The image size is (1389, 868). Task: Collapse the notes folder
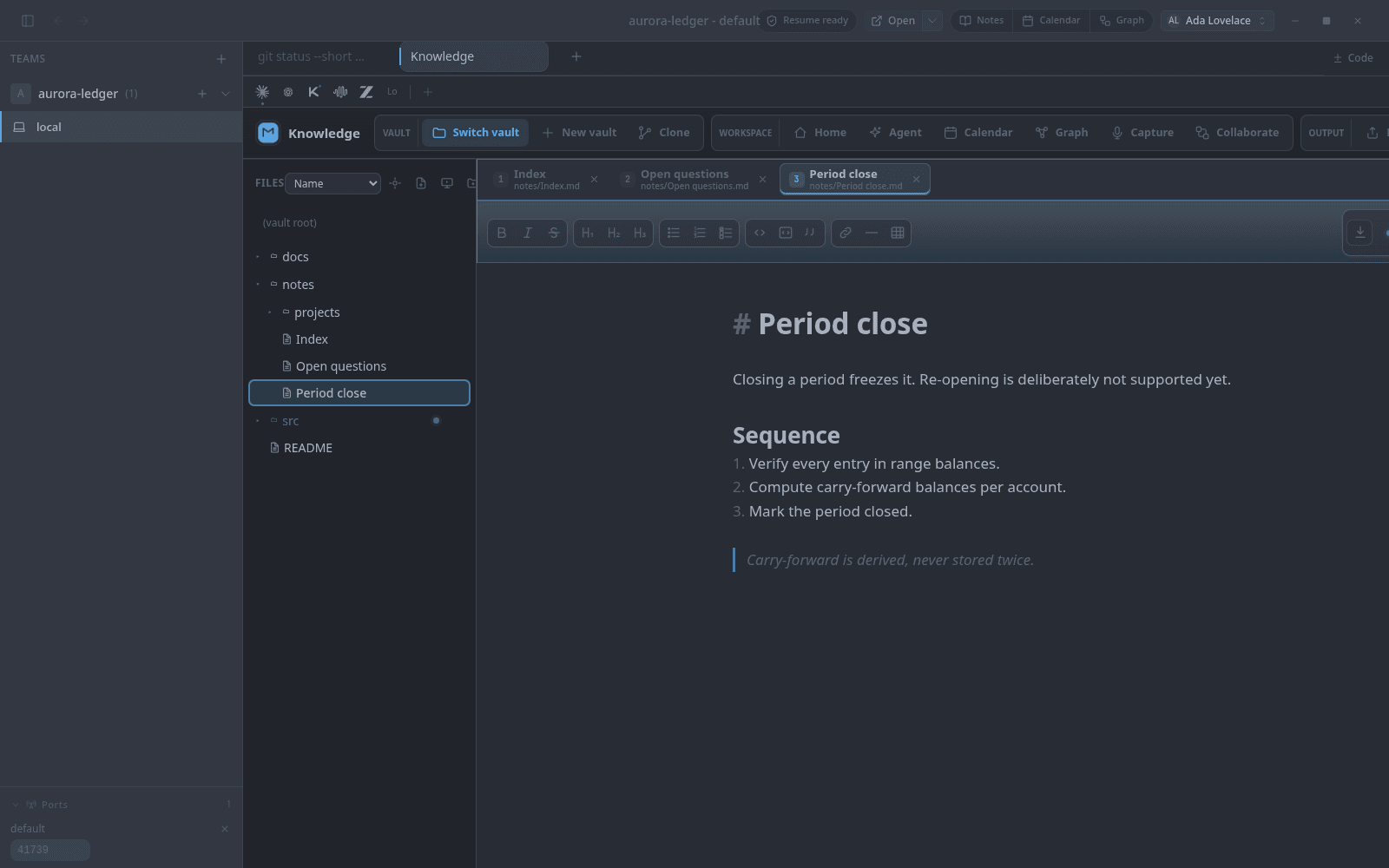pos(258,285)
